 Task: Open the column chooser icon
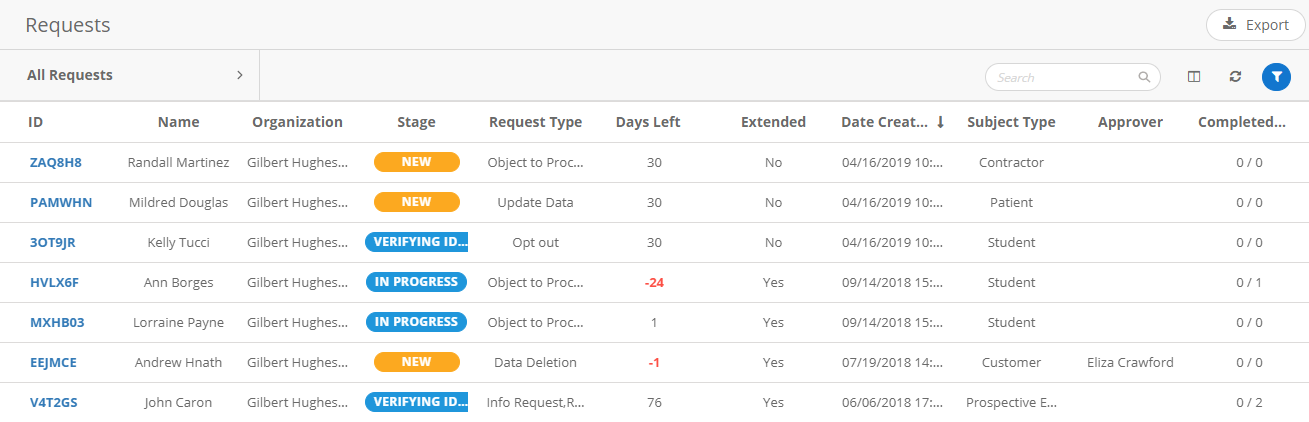[1194, 77]
